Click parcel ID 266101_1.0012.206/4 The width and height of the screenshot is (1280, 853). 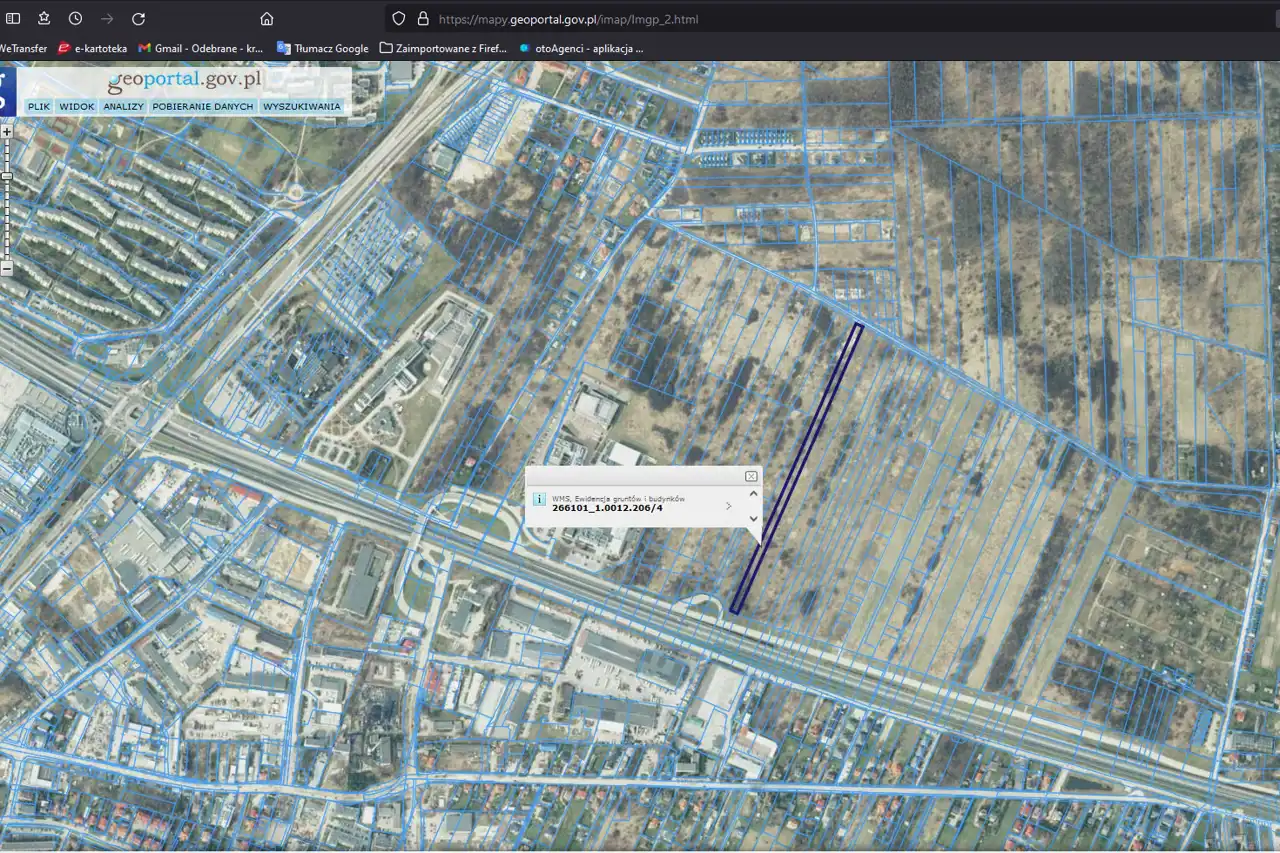click(607, 508)
